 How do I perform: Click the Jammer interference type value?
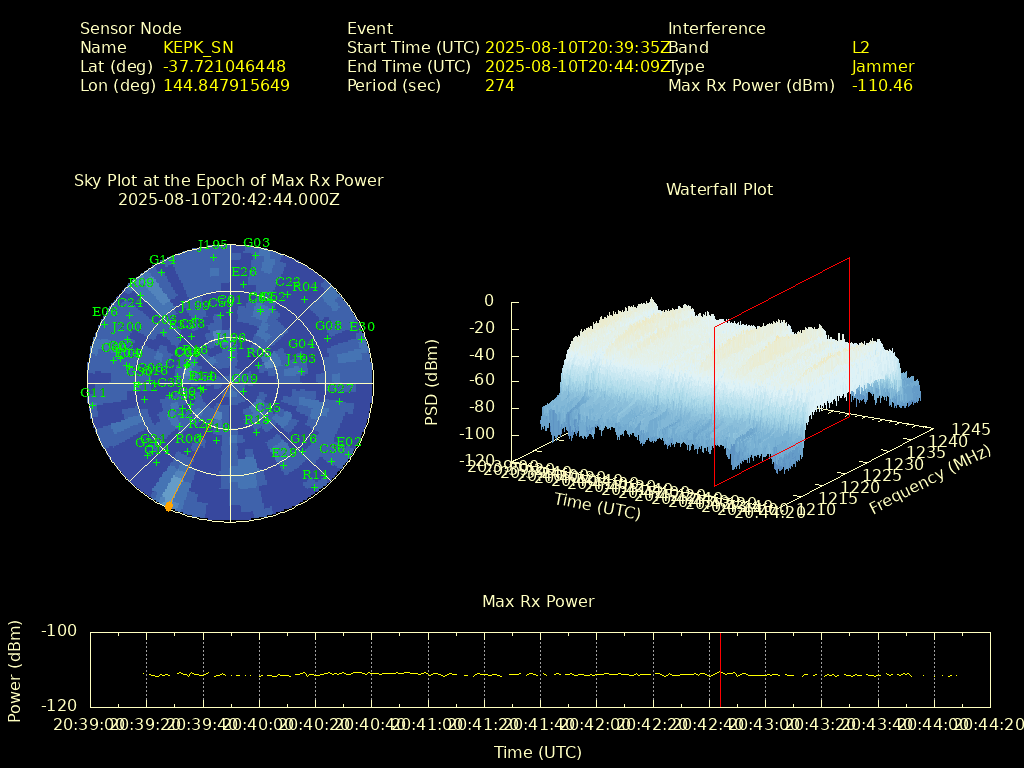[882, 67]
